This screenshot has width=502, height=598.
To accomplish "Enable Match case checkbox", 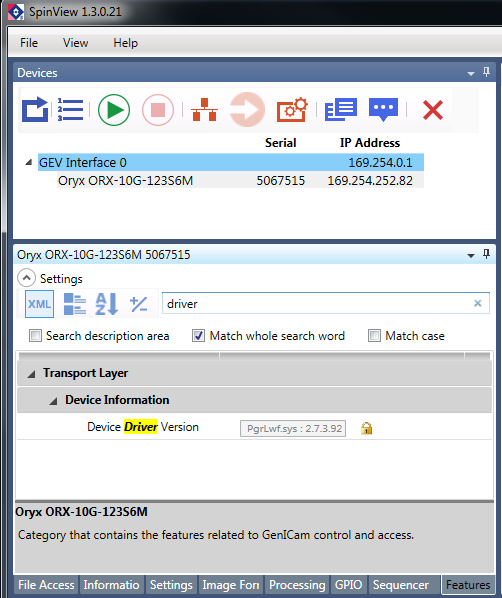I will click(374, 336).
